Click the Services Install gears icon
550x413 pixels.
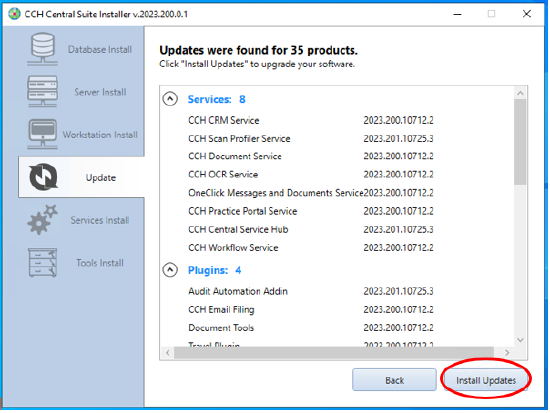pos(42,220)
